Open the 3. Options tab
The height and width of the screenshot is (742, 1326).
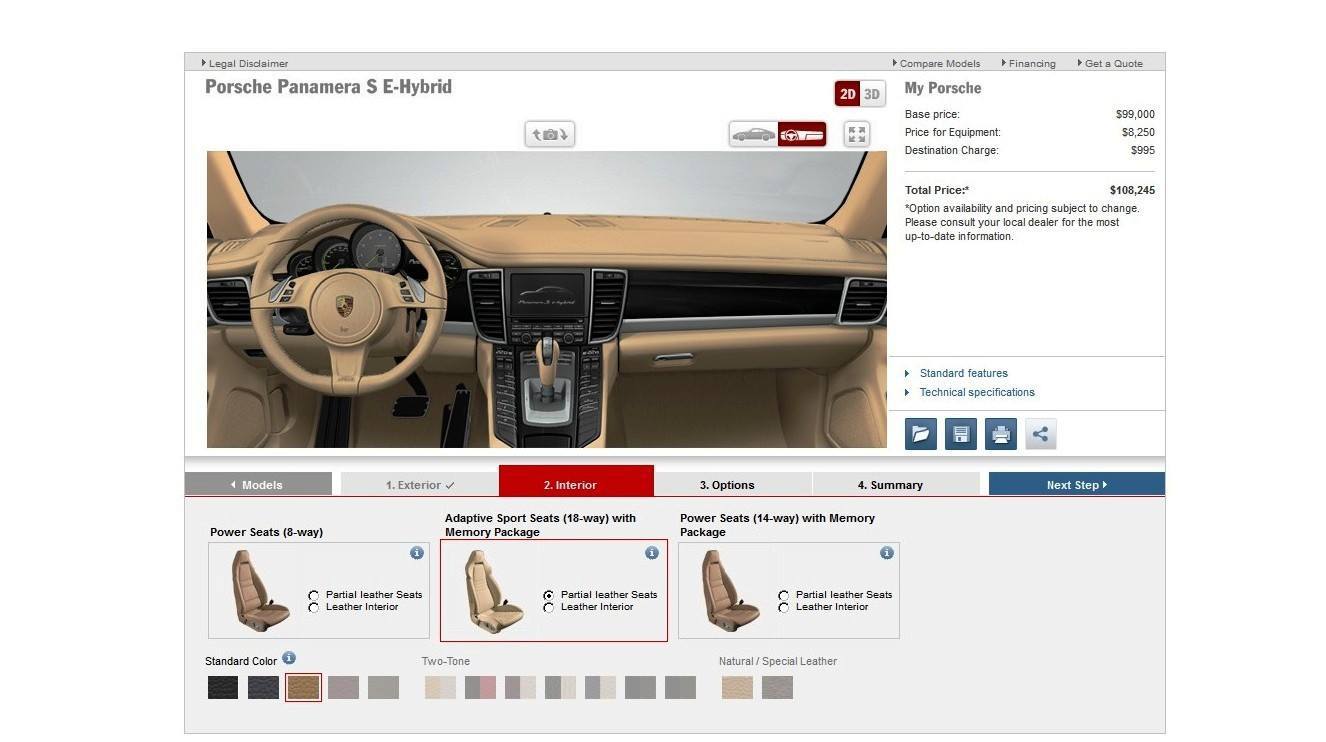[733, 484]
